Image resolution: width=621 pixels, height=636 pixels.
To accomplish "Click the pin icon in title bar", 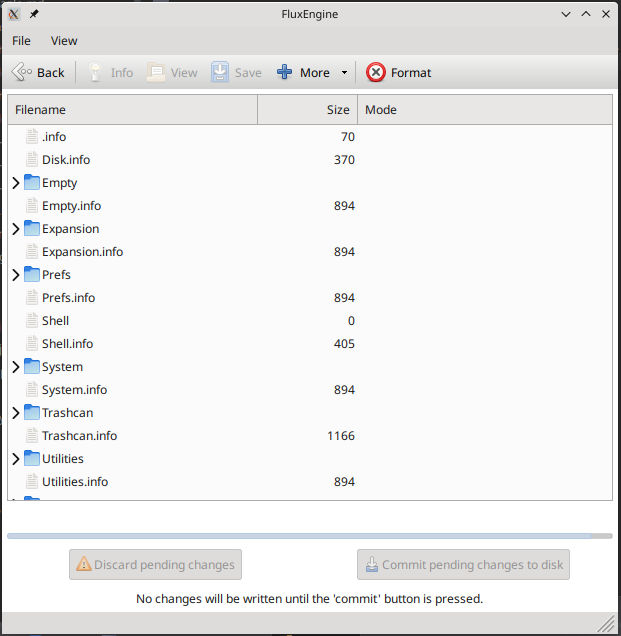I will (x=34, y=14).
